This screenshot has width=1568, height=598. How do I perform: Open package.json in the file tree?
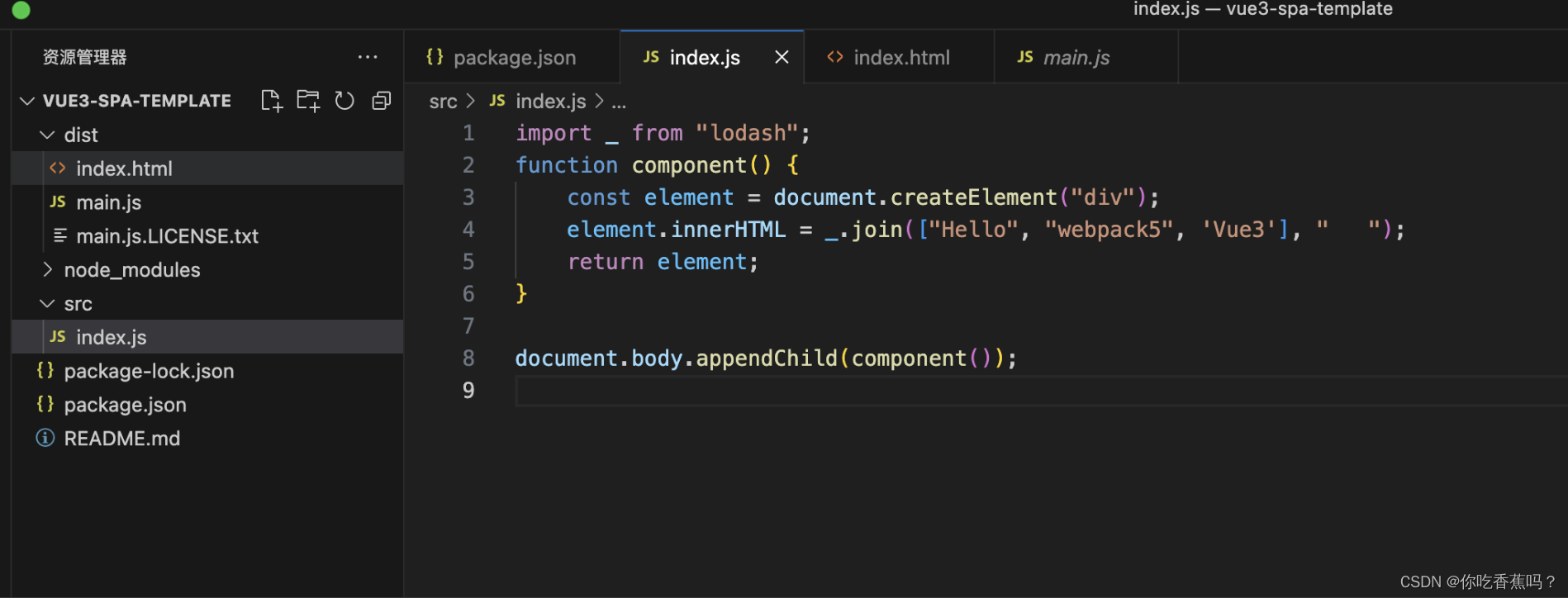coord(207,405)
